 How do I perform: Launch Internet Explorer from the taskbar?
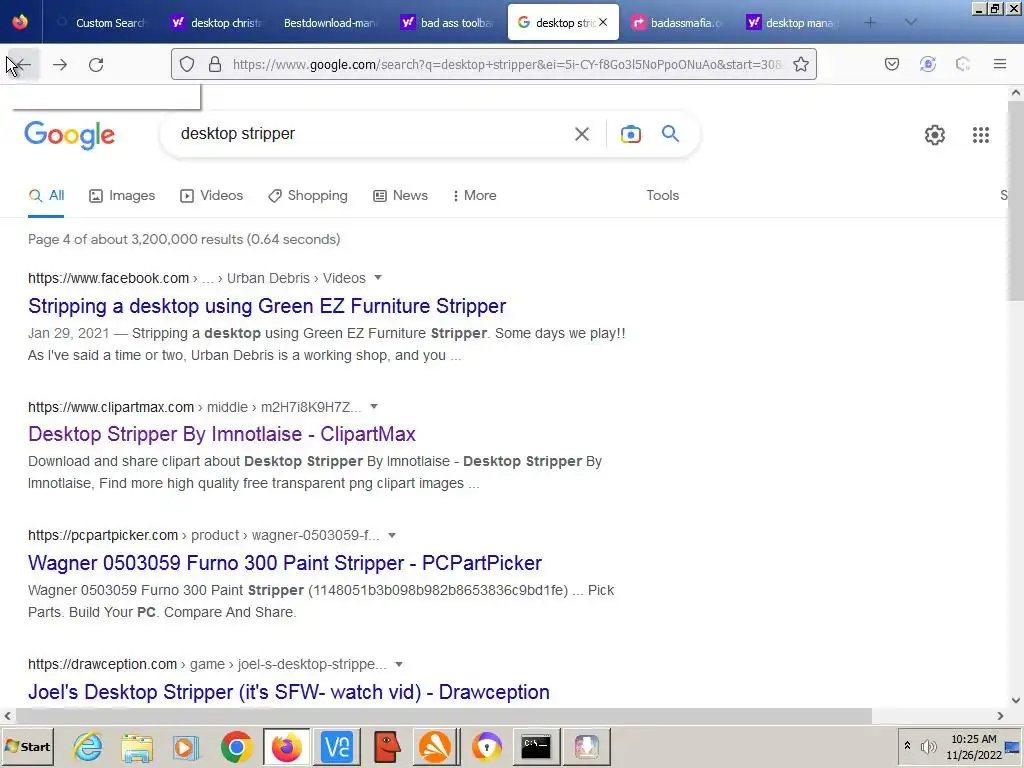pos(88,746)
